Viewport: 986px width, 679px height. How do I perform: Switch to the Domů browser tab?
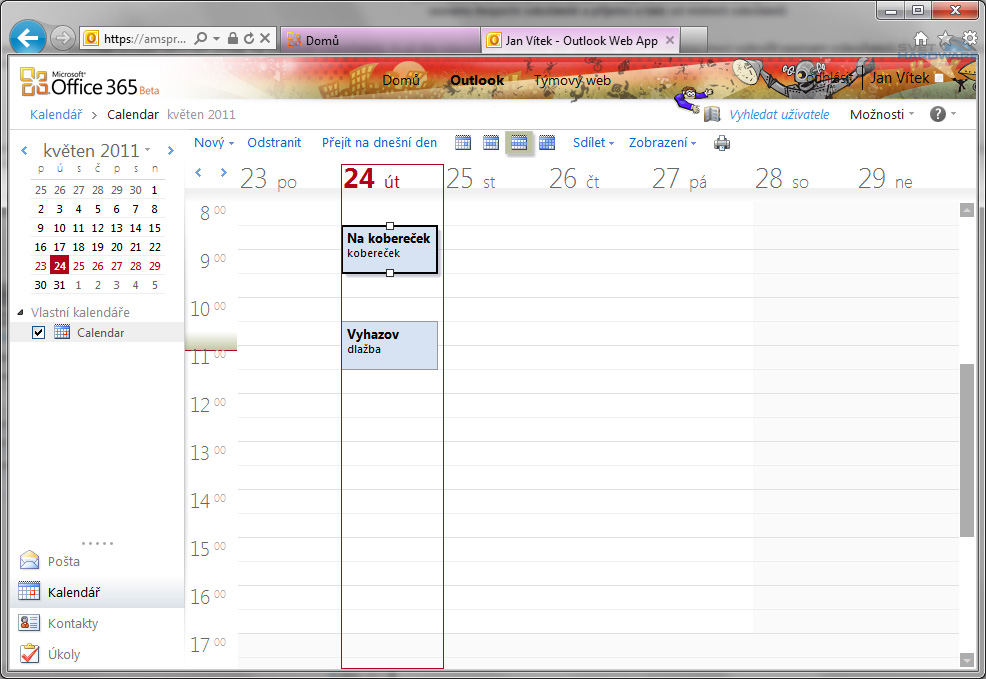[380, 40]
